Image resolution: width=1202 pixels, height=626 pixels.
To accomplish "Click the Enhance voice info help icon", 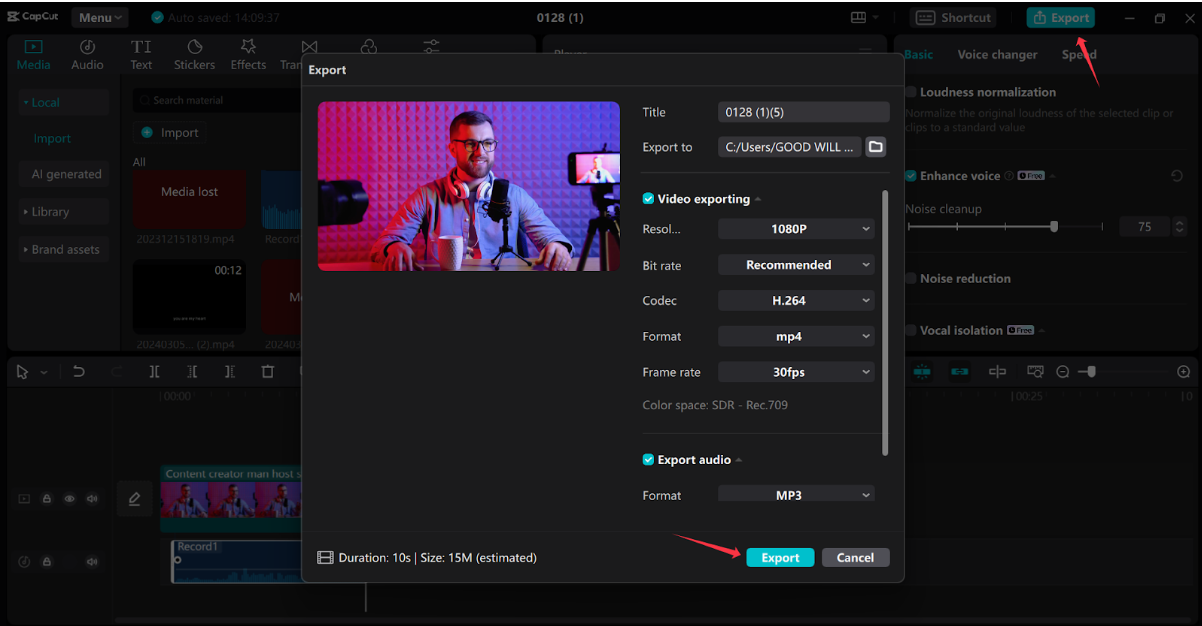I will pyautogui.click(x=1009, y=176).
